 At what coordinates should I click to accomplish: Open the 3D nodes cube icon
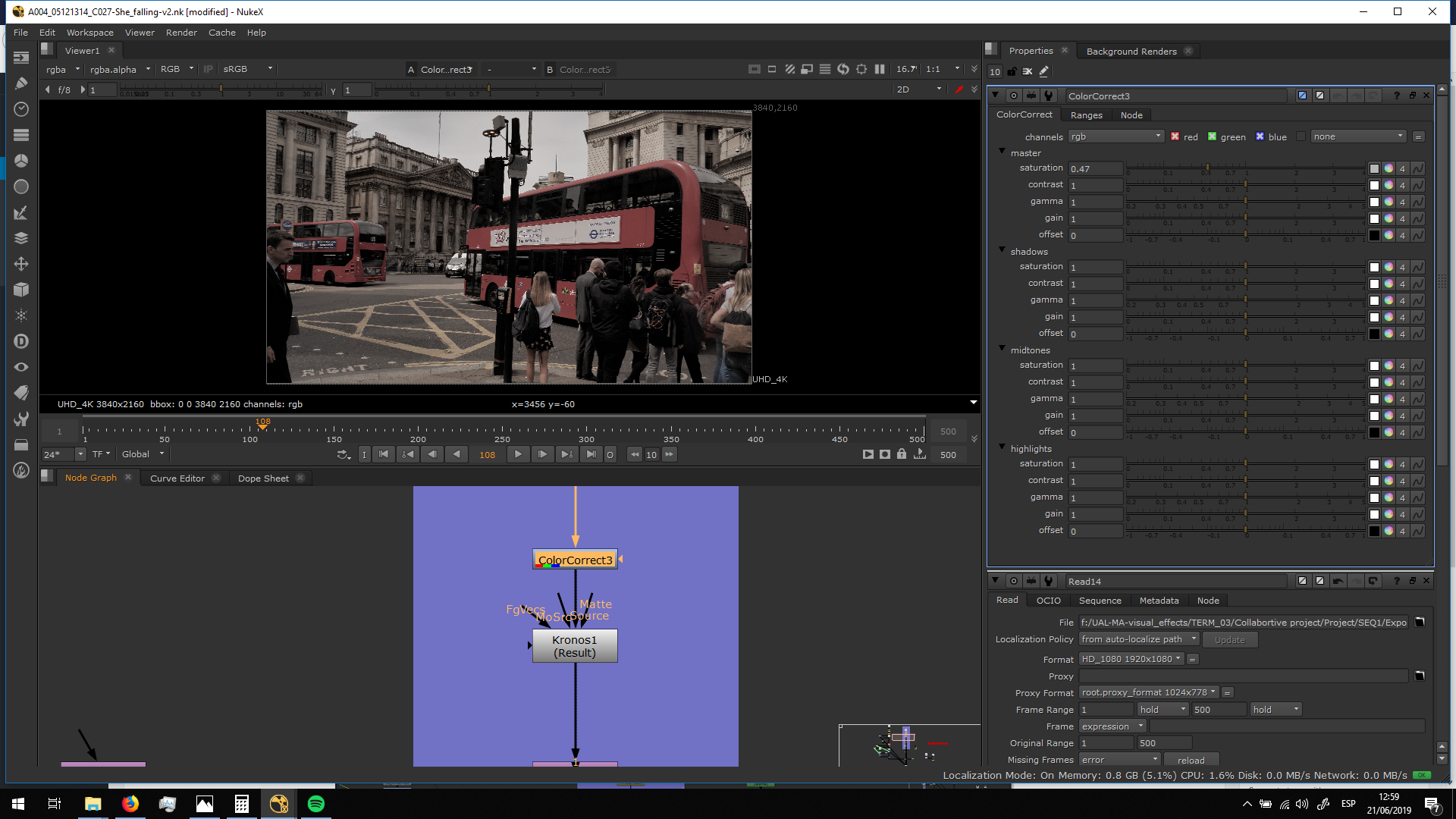coord(21,290)
